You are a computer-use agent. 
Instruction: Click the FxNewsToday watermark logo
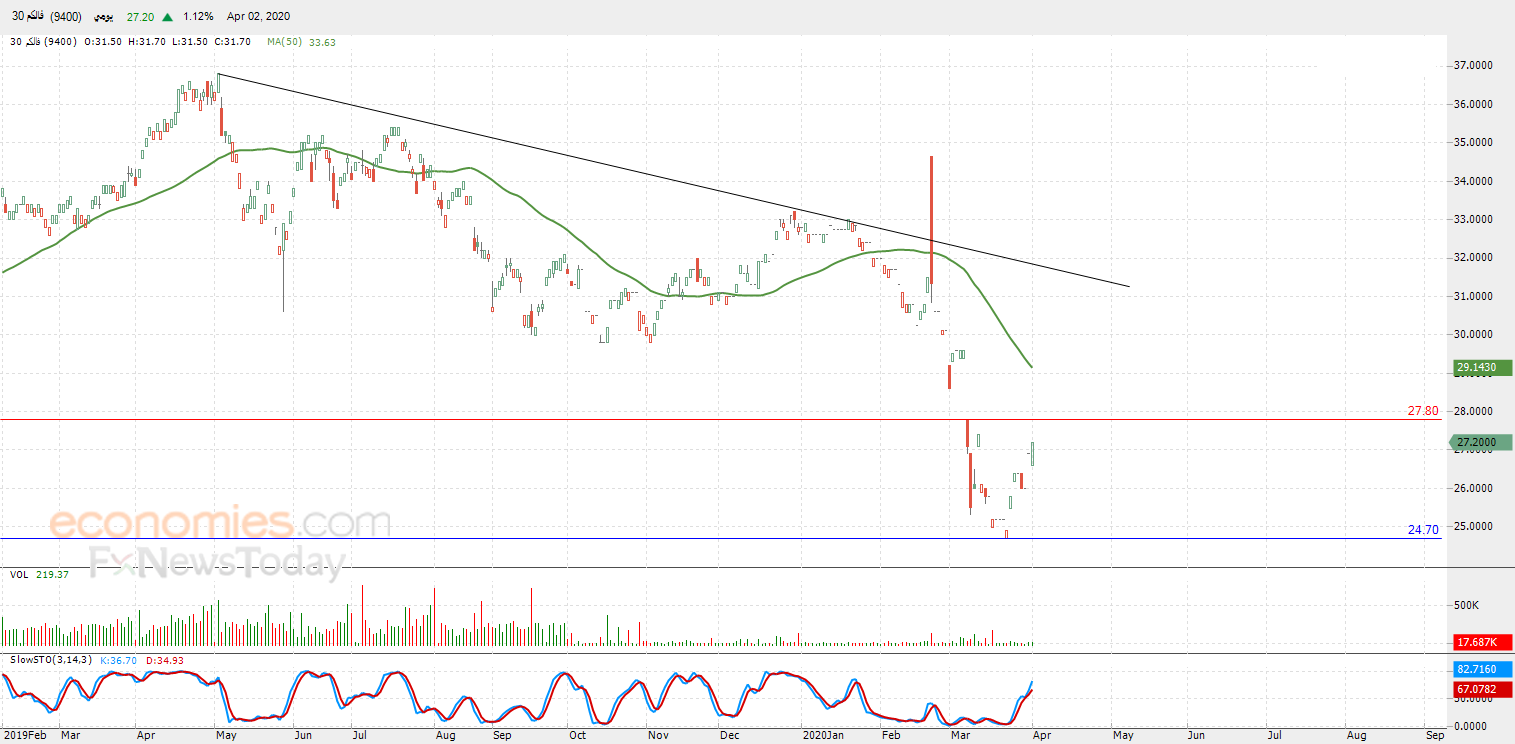click(218, 563)
